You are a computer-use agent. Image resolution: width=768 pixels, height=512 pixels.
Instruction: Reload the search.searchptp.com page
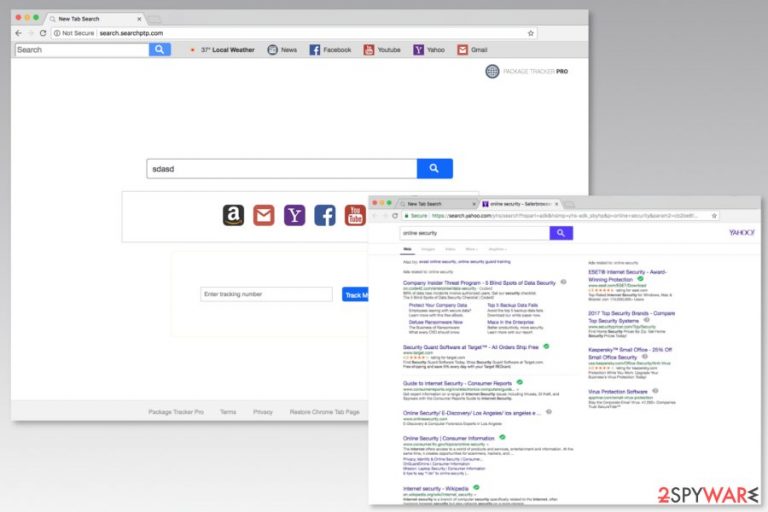point(43,33)
